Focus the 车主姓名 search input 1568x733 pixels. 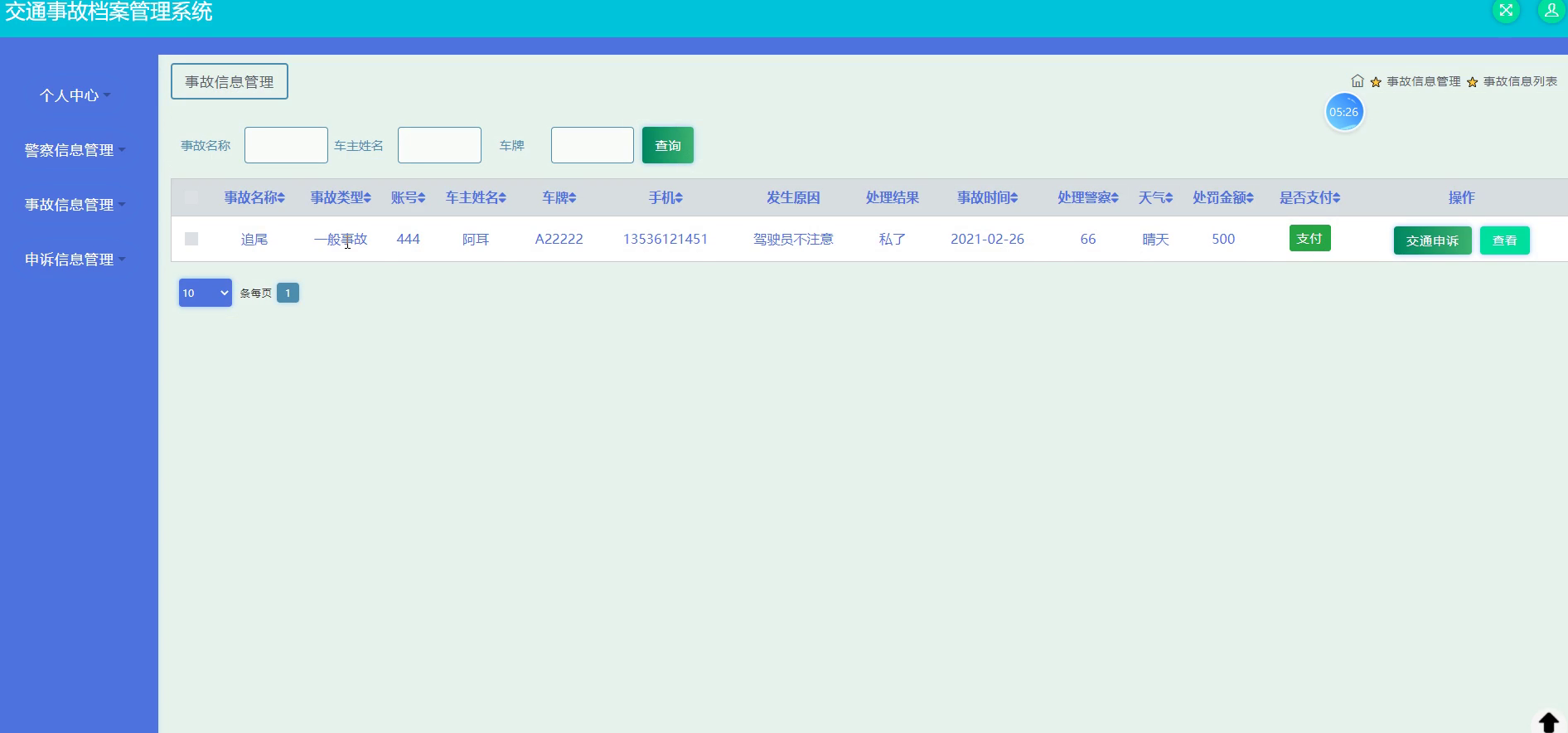click(439, 145)
